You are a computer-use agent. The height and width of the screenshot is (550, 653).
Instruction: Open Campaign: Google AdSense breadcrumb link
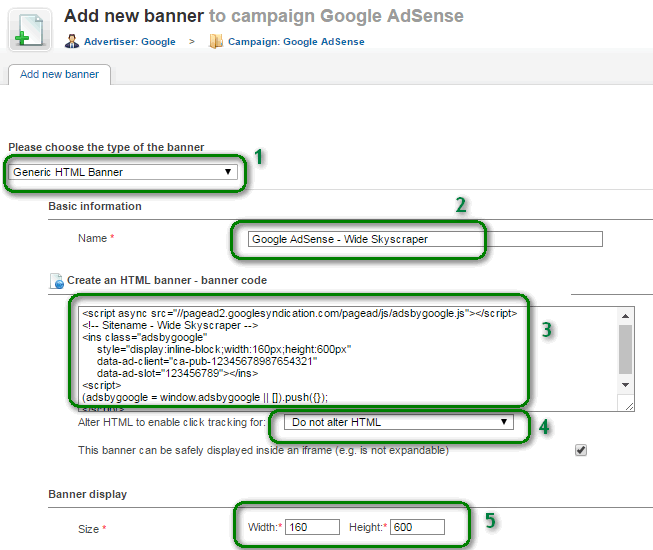296,42
